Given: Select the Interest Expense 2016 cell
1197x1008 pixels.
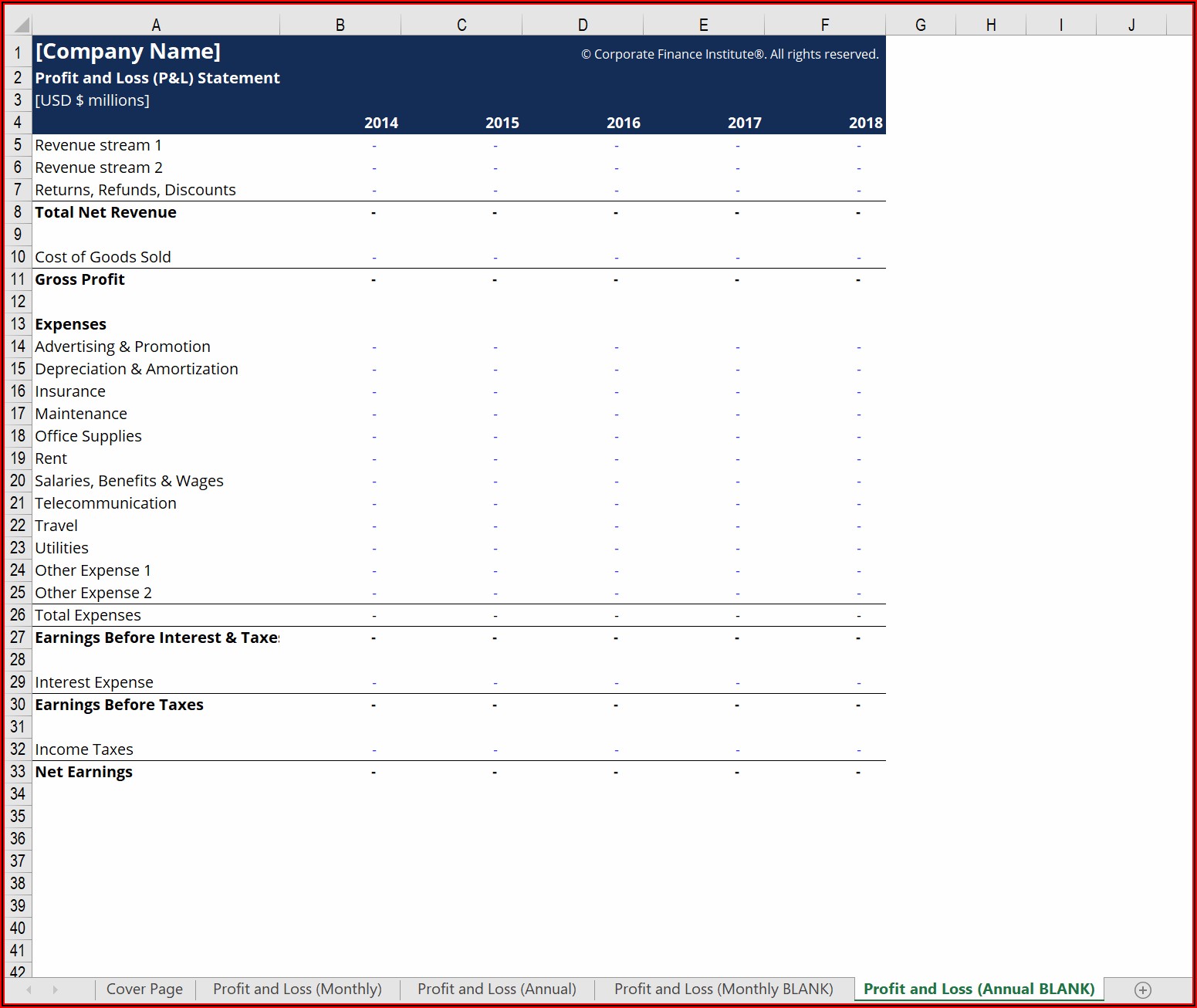Looking at the screenshot, I should [x=583, y=682].
